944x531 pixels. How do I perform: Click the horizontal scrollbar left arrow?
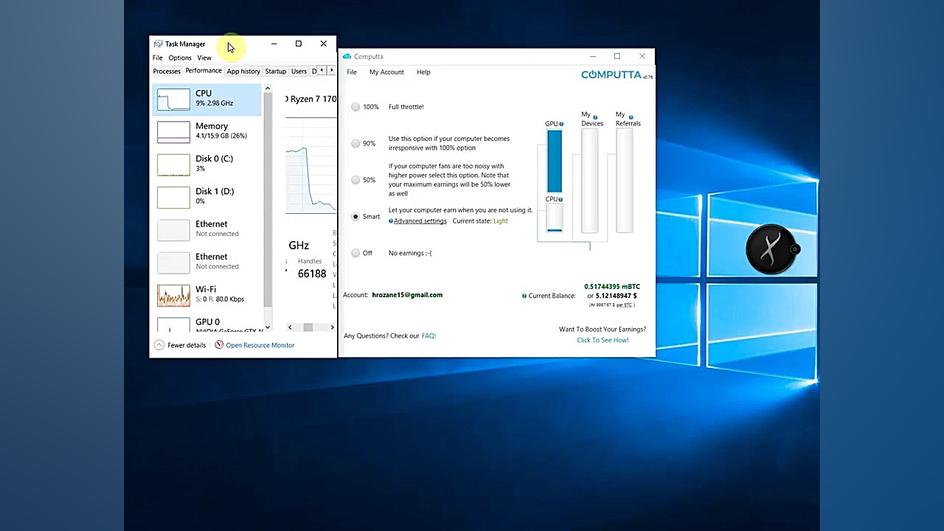(290, 328)
